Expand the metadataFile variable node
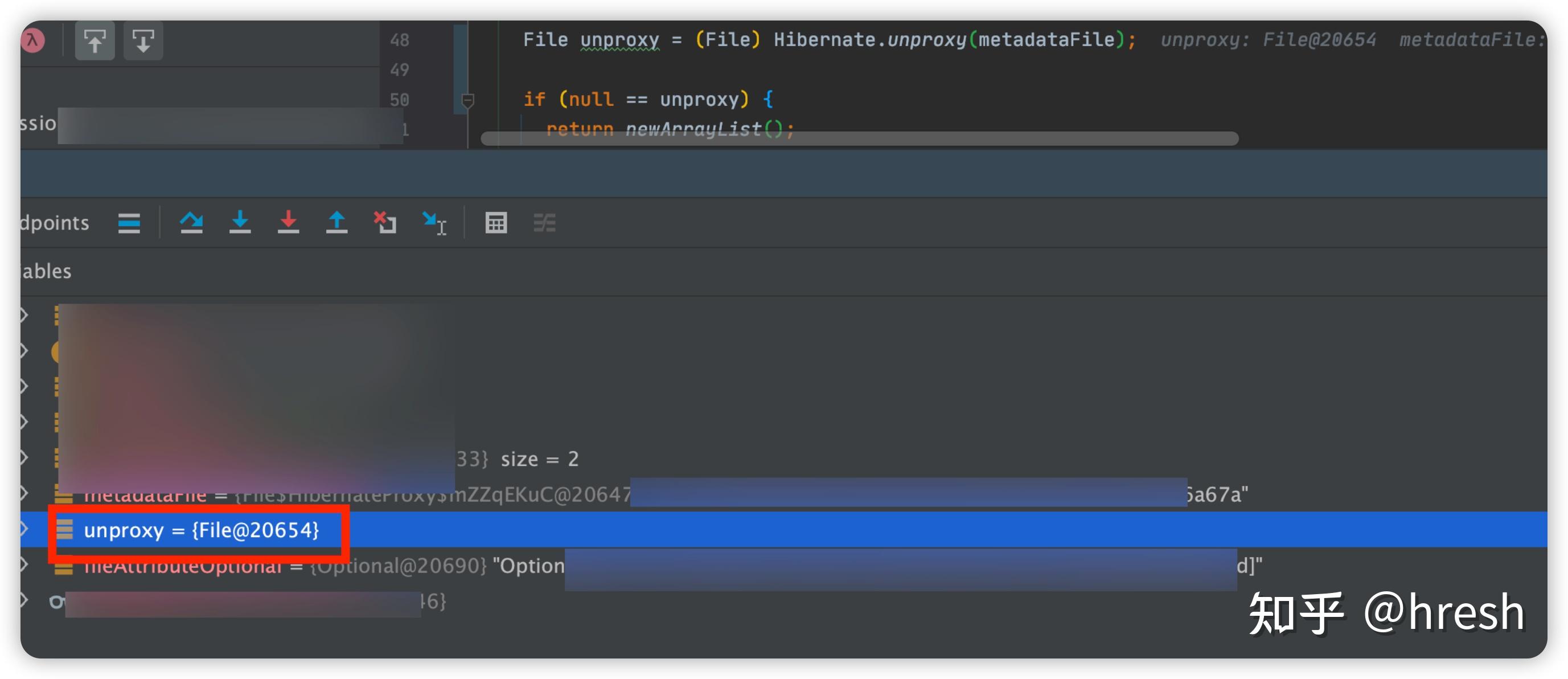The height and width of the screenshot is (679, 1568). [24, 493]
